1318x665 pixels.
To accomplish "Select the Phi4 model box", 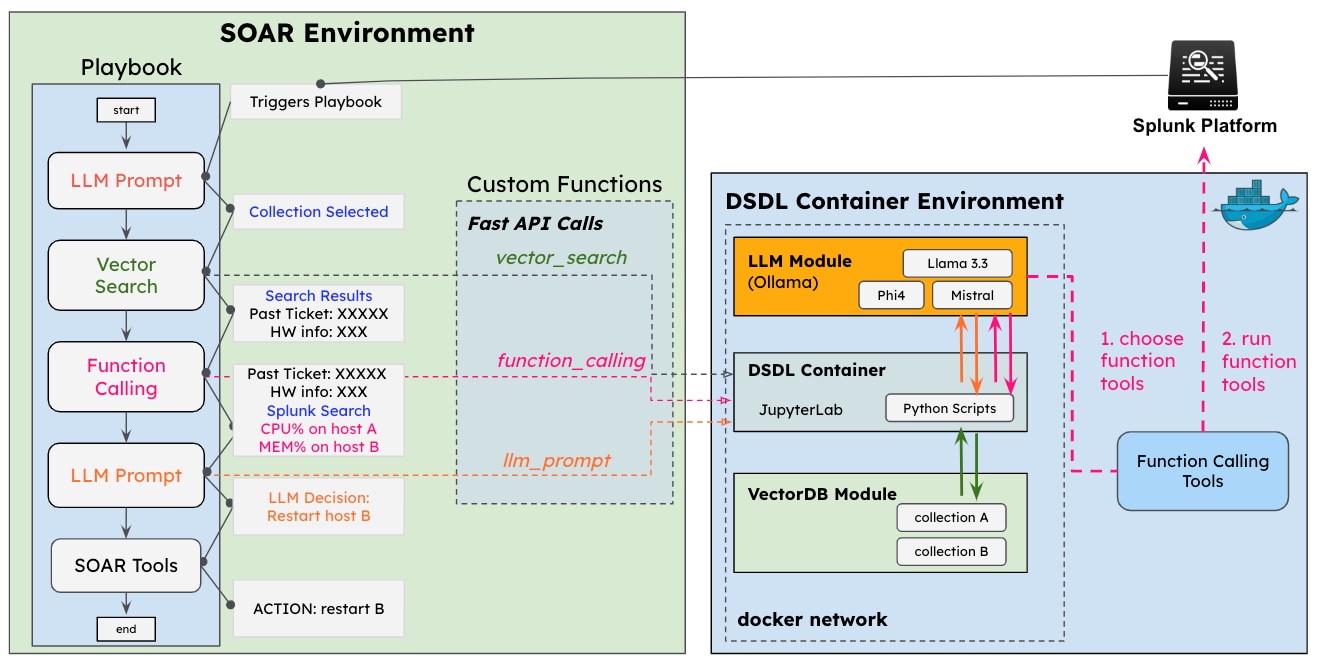I will pos(892,296).
